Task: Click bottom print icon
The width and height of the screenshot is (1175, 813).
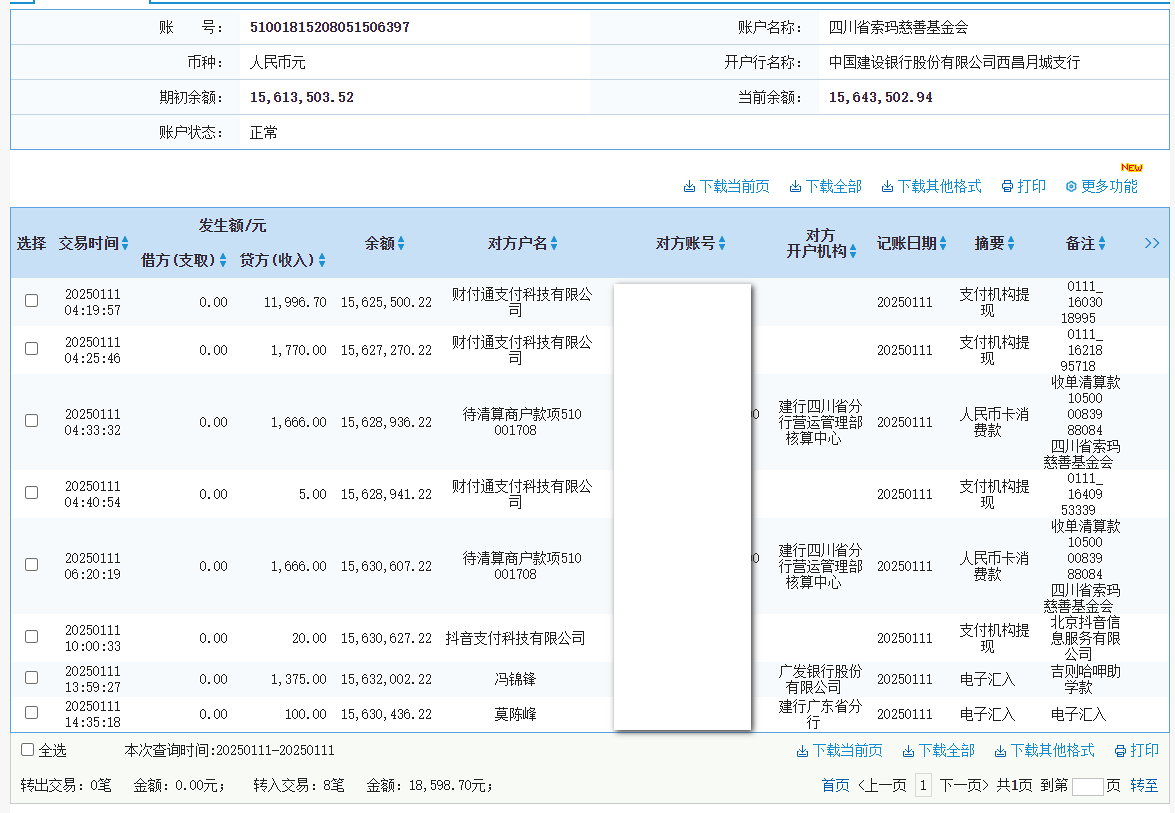Action: (1120, 751)
